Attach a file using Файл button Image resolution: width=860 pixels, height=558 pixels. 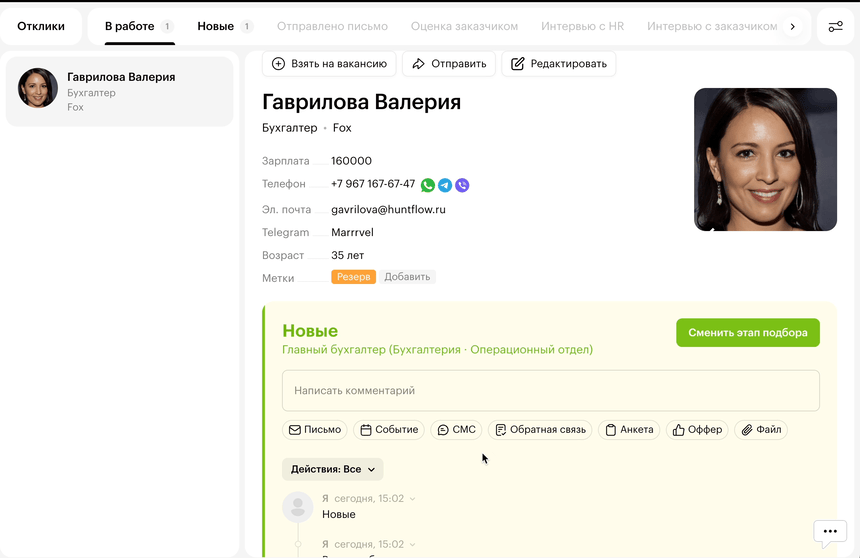coord(761,430)
